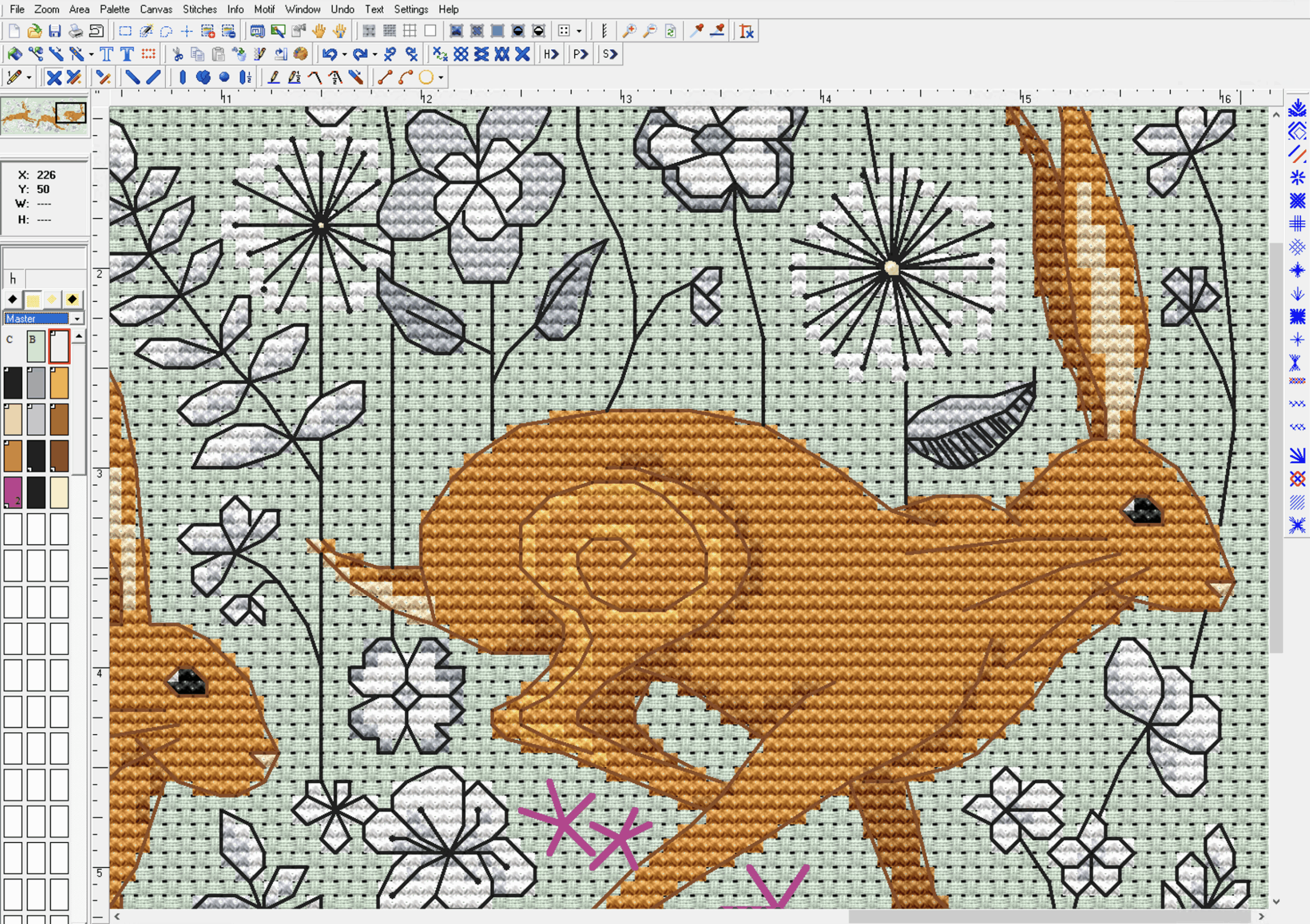1310x924 pixels.
Task: Open the Motif menu
Action: point(265,9)
